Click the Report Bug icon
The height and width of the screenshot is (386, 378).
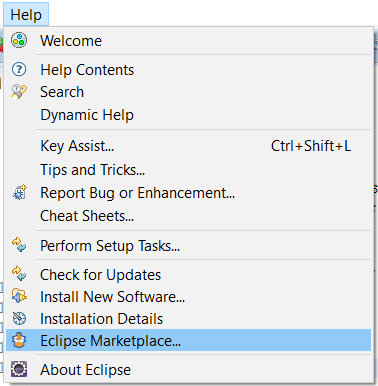tap(19, 192)
